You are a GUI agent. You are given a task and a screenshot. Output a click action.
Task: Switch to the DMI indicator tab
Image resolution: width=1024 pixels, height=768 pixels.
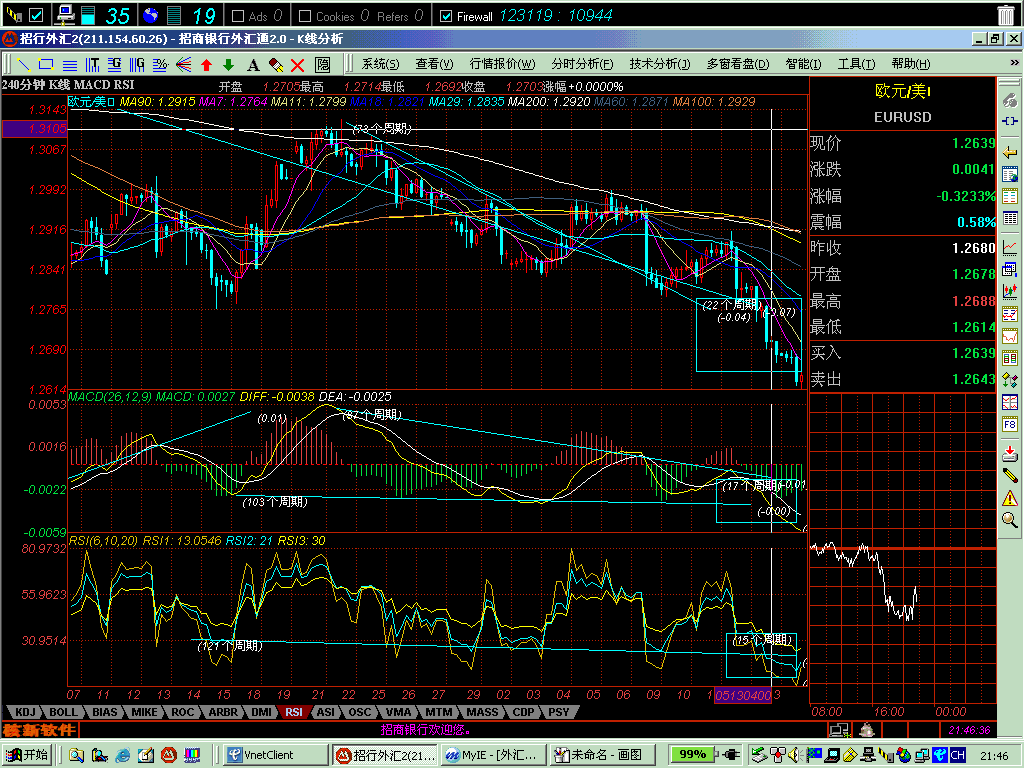click(x=261, y=712)
